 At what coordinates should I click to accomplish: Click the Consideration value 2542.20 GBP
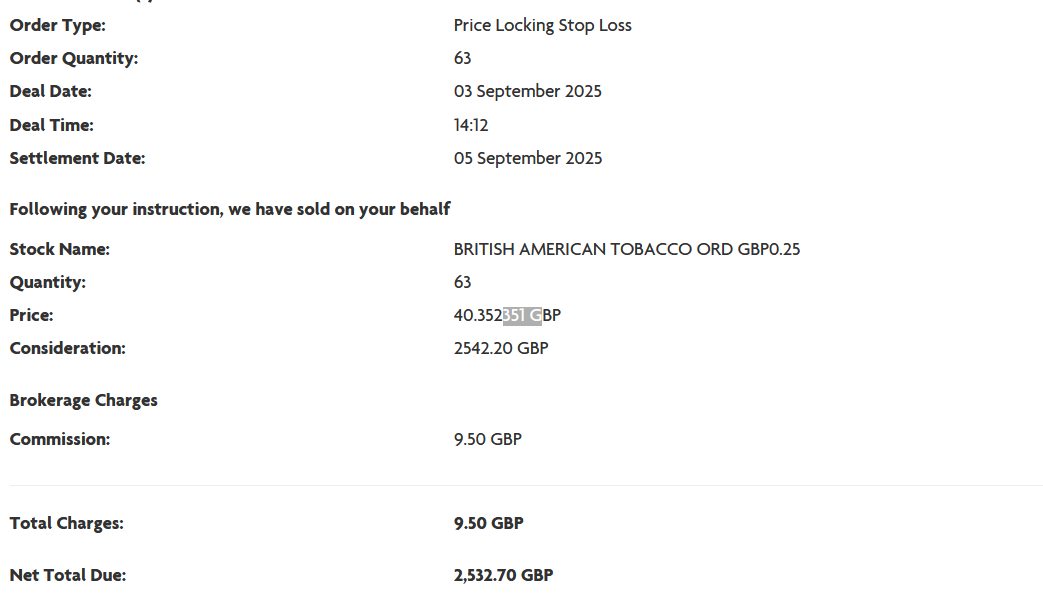(x=500, y=348)
